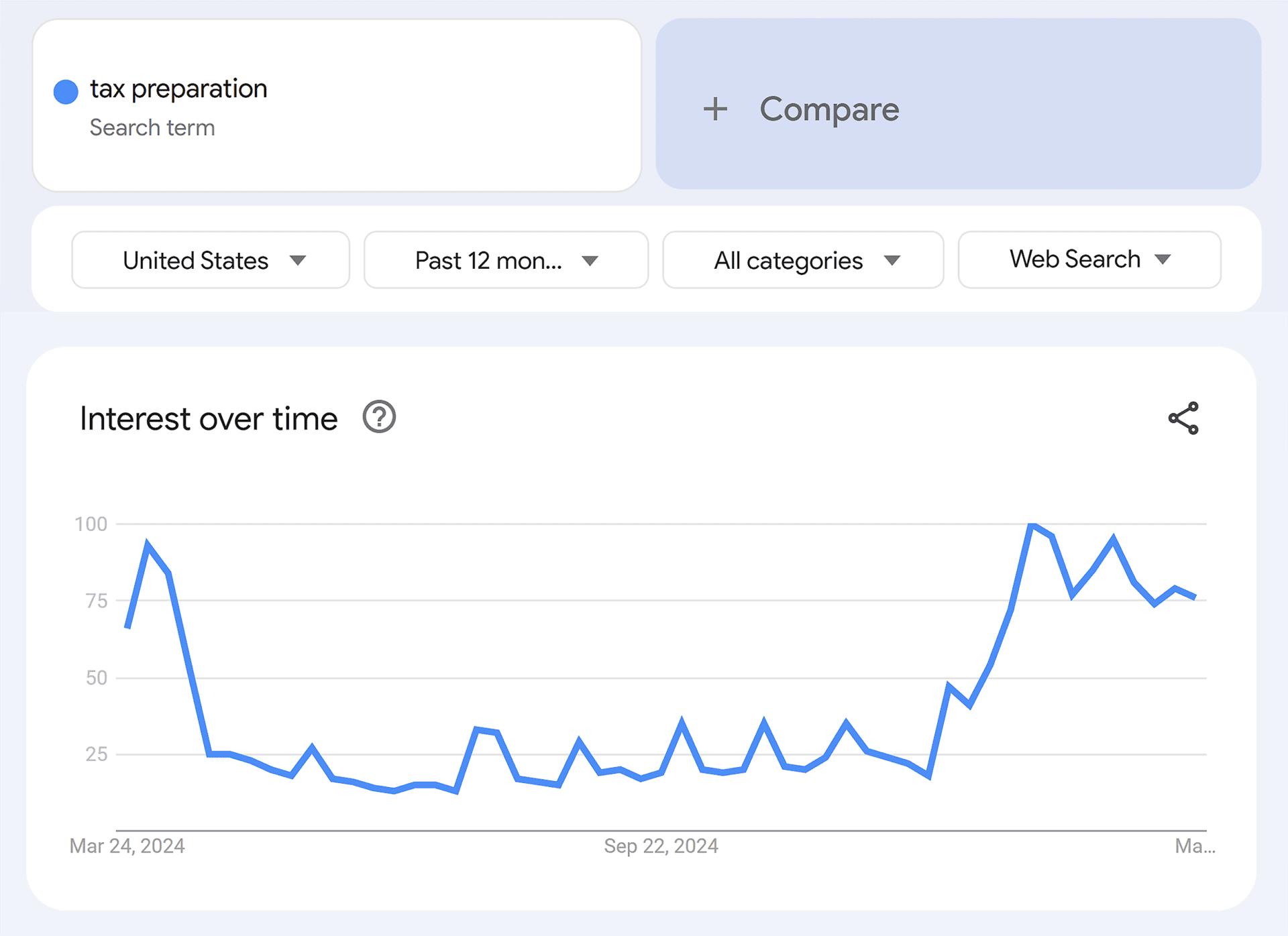Click the Compare label to add a term
The image size is (1288, 936).
click(829, 109)
